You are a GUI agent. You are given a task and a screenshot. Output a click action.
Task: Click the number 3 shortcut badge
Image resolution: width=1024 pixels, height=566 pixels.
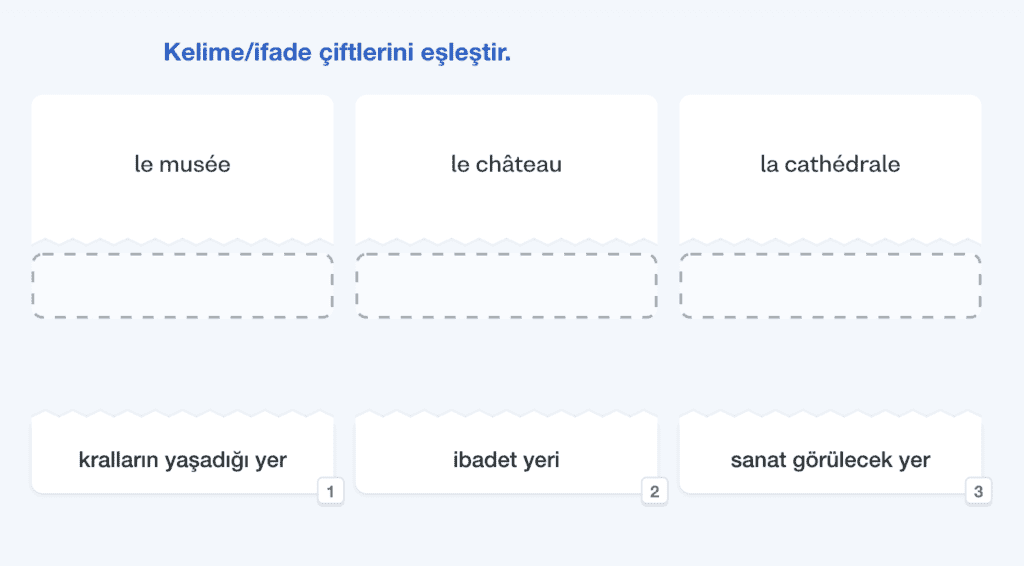point(978,491)
